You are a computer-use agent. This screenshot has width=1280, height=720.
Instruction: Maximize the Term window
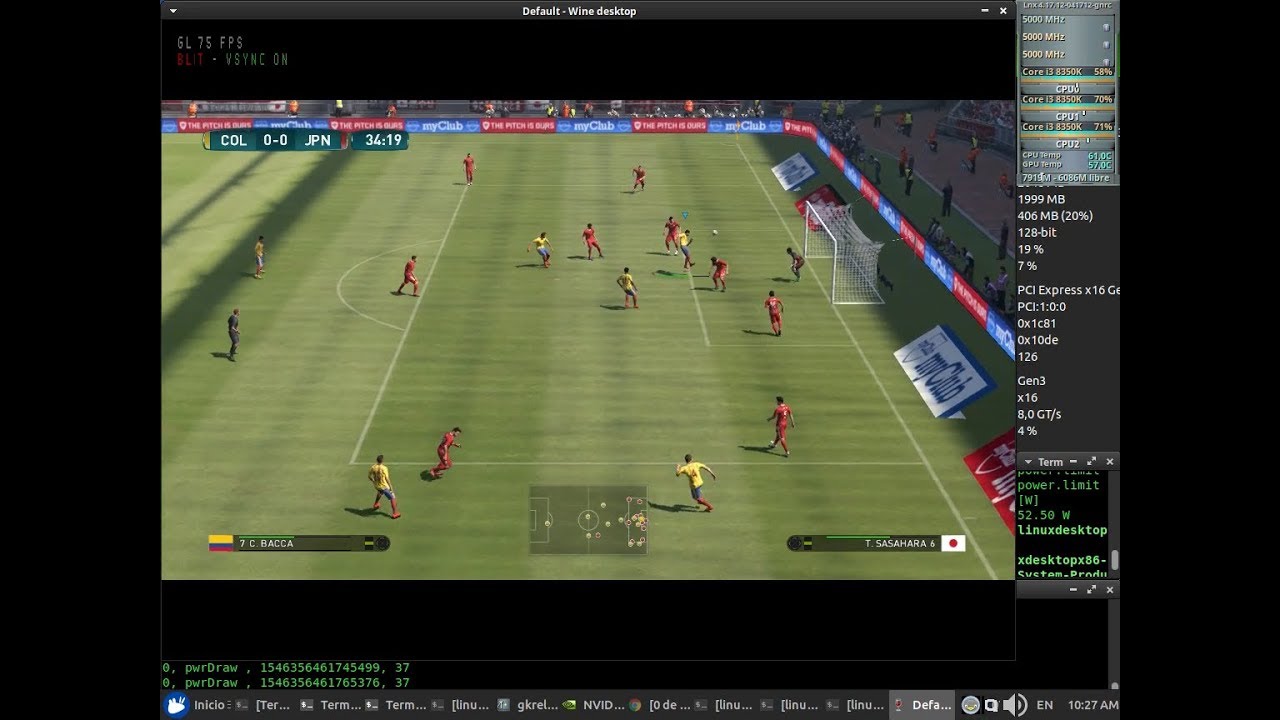point(1092,462)
